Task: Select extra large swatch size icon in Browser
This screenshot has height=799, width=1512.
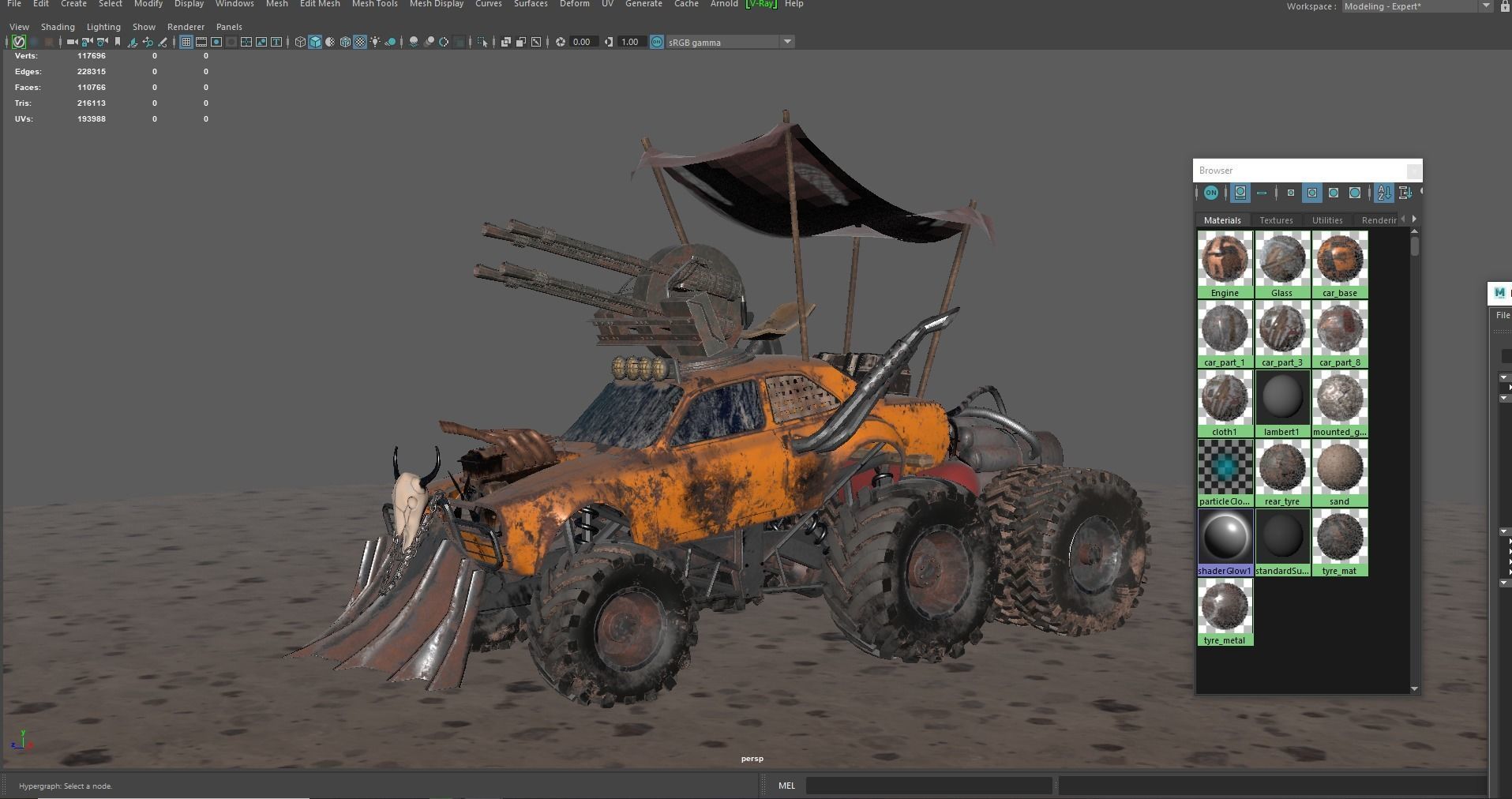Action: [x=1355, y=193]
